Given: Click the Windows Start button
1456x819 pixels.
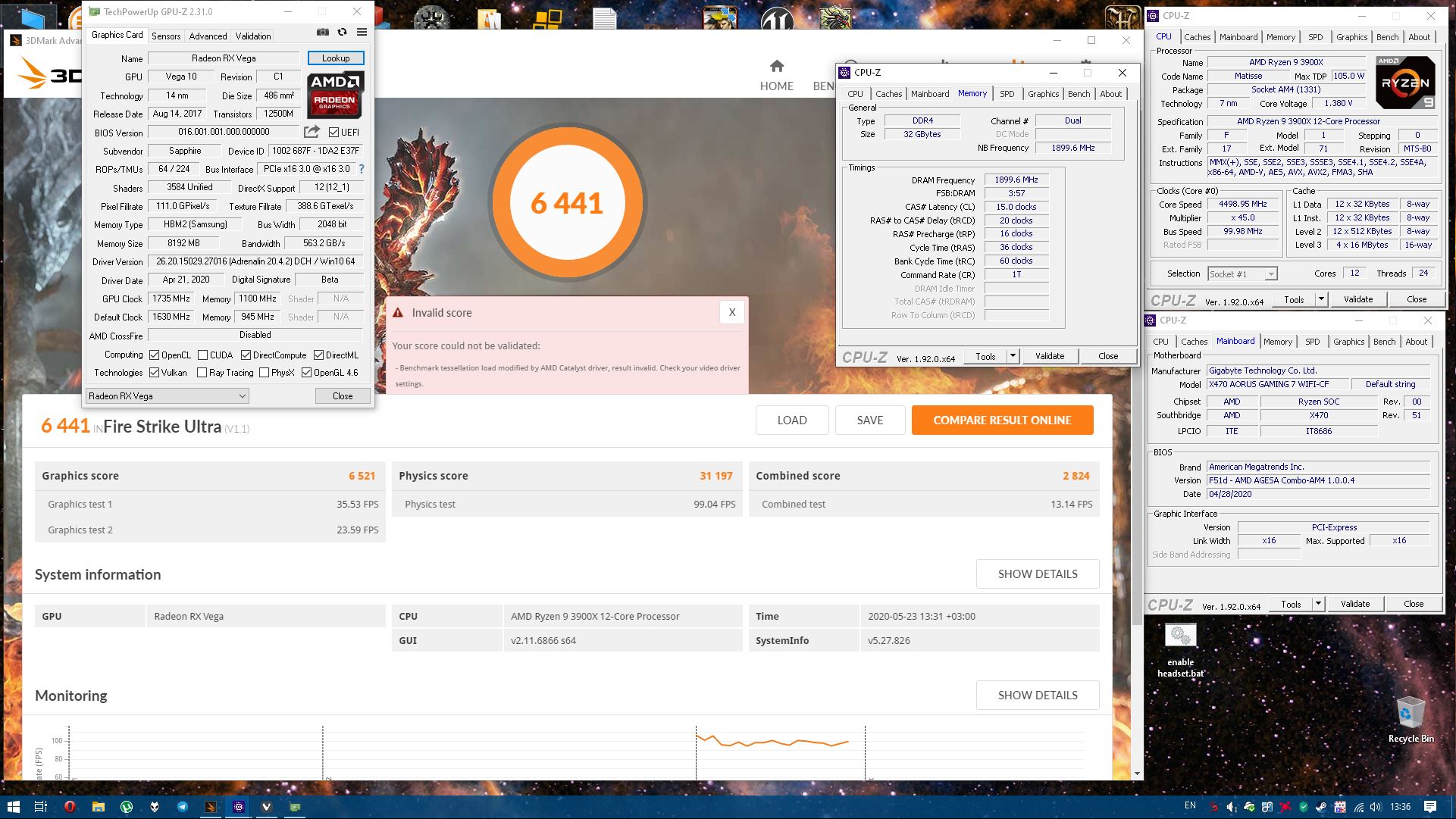Looking at the screenshot, I should 13,807.
